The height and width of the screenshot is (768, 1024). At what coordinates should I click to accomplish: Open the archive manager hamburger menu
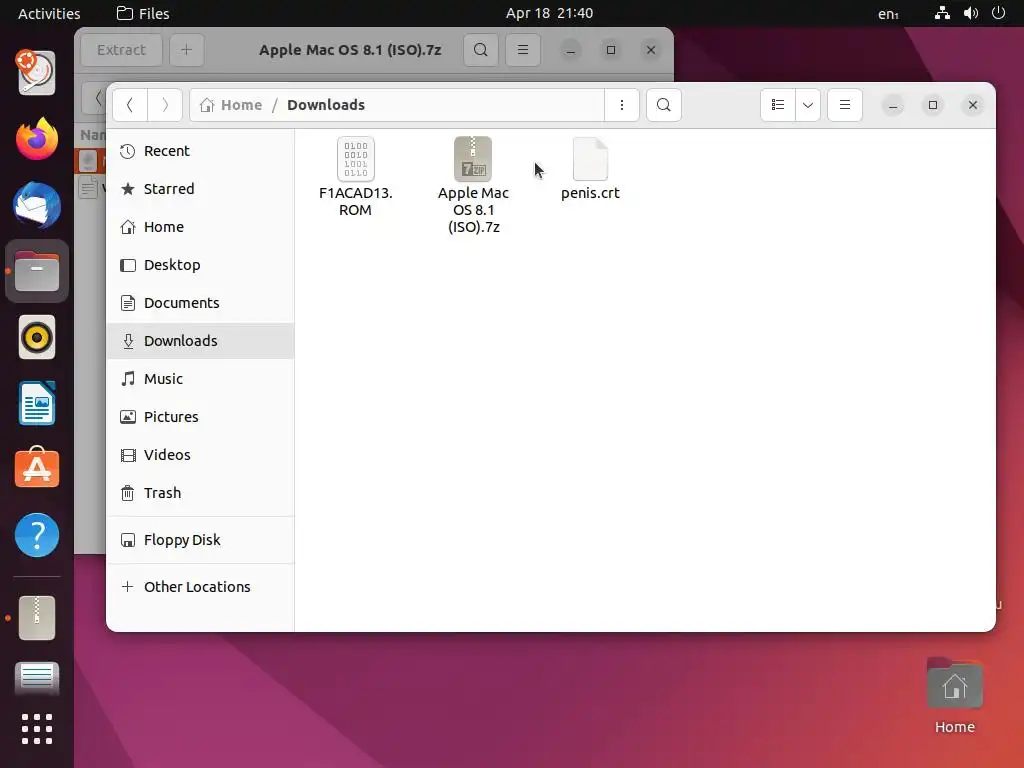(x=523, y=50)
